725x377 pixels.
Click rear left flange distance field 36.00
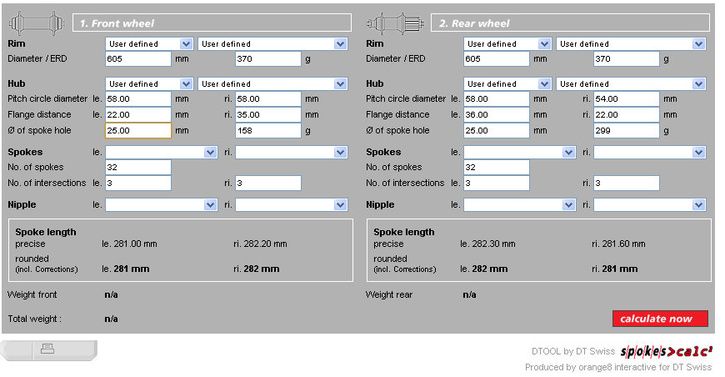coord(497,115)
